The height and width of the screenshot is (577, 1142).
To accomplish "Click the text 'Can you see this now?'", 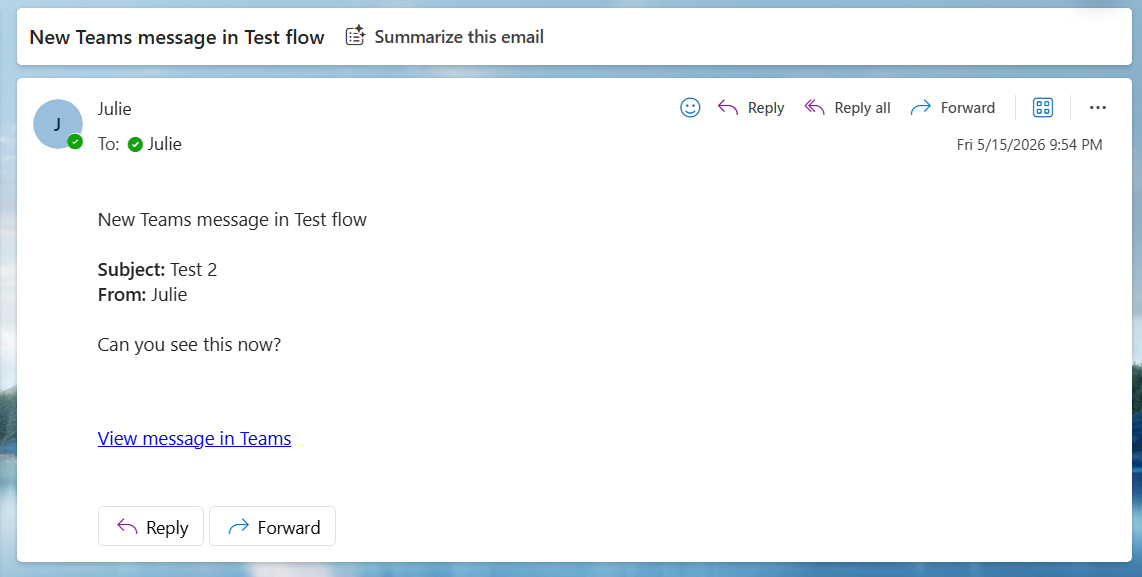I will tap(189, 345).
